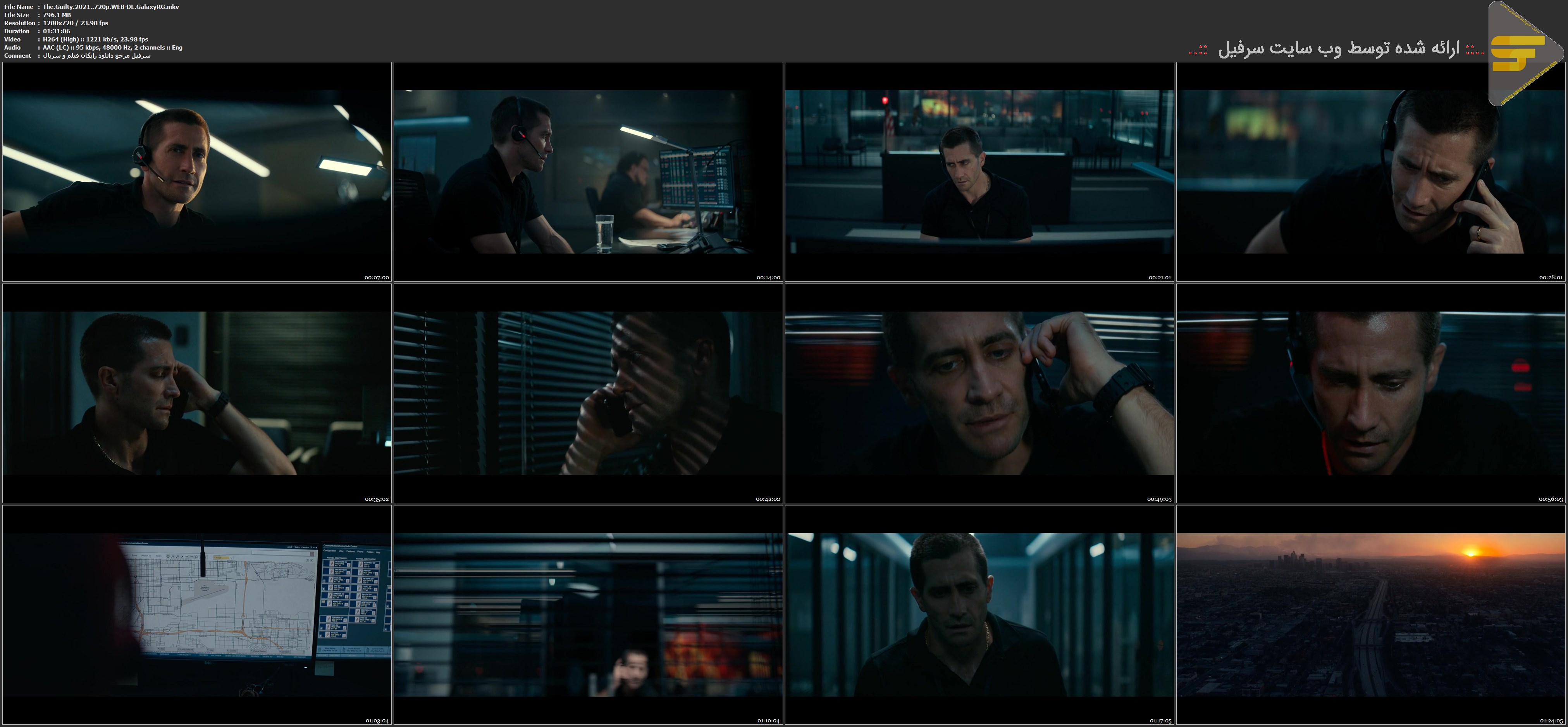Select the map monitor frame at 01:03:04
This screenshot has width=1568, height=727.
point(196,614)
